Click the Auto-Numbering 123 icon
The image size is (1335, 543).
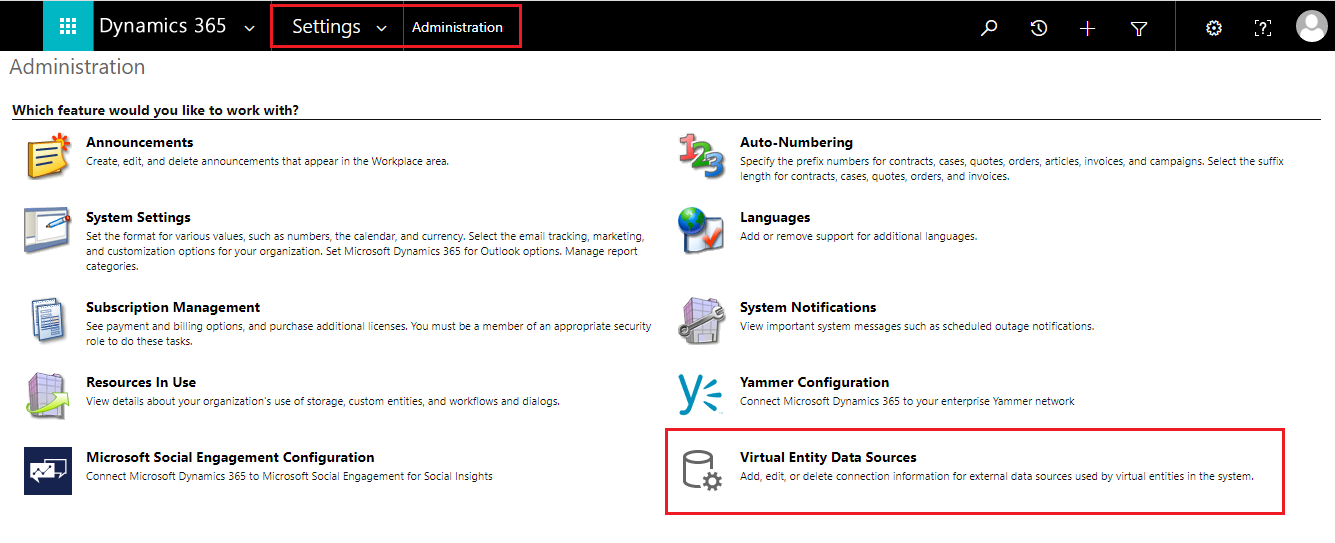click(701, 156)
